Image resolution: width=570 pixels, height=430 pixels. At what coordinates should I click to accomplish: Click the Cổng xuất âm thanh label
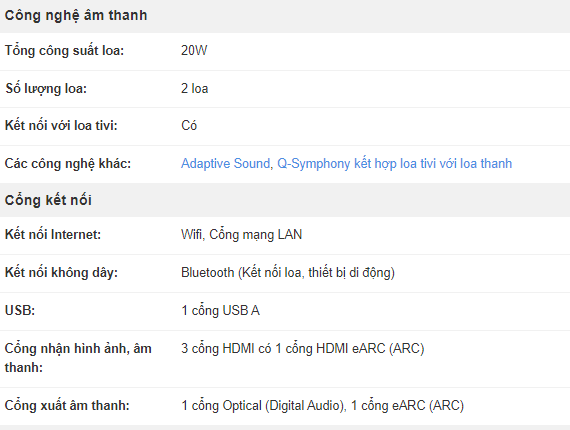[67, 405]
